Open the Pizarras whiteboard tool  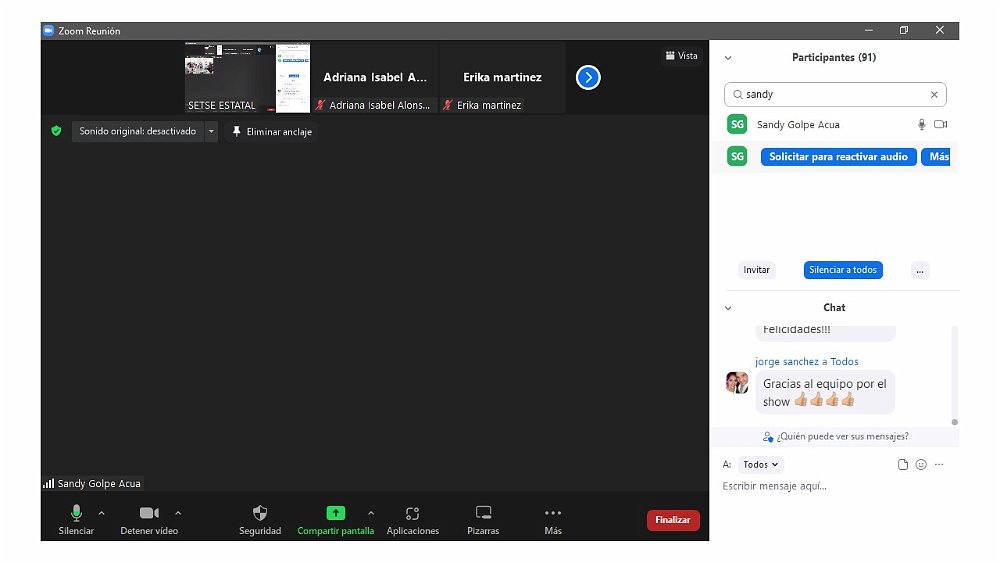(x=483, y=513)
